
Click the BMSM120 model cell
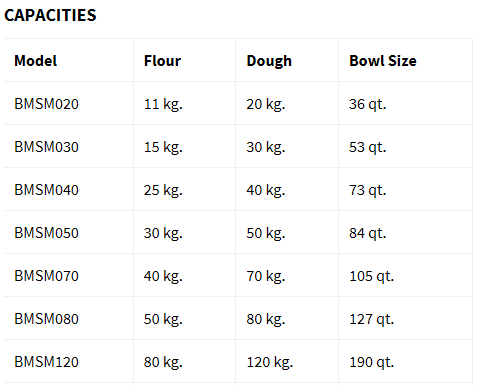pyautogui.click(x=46, y=362)
